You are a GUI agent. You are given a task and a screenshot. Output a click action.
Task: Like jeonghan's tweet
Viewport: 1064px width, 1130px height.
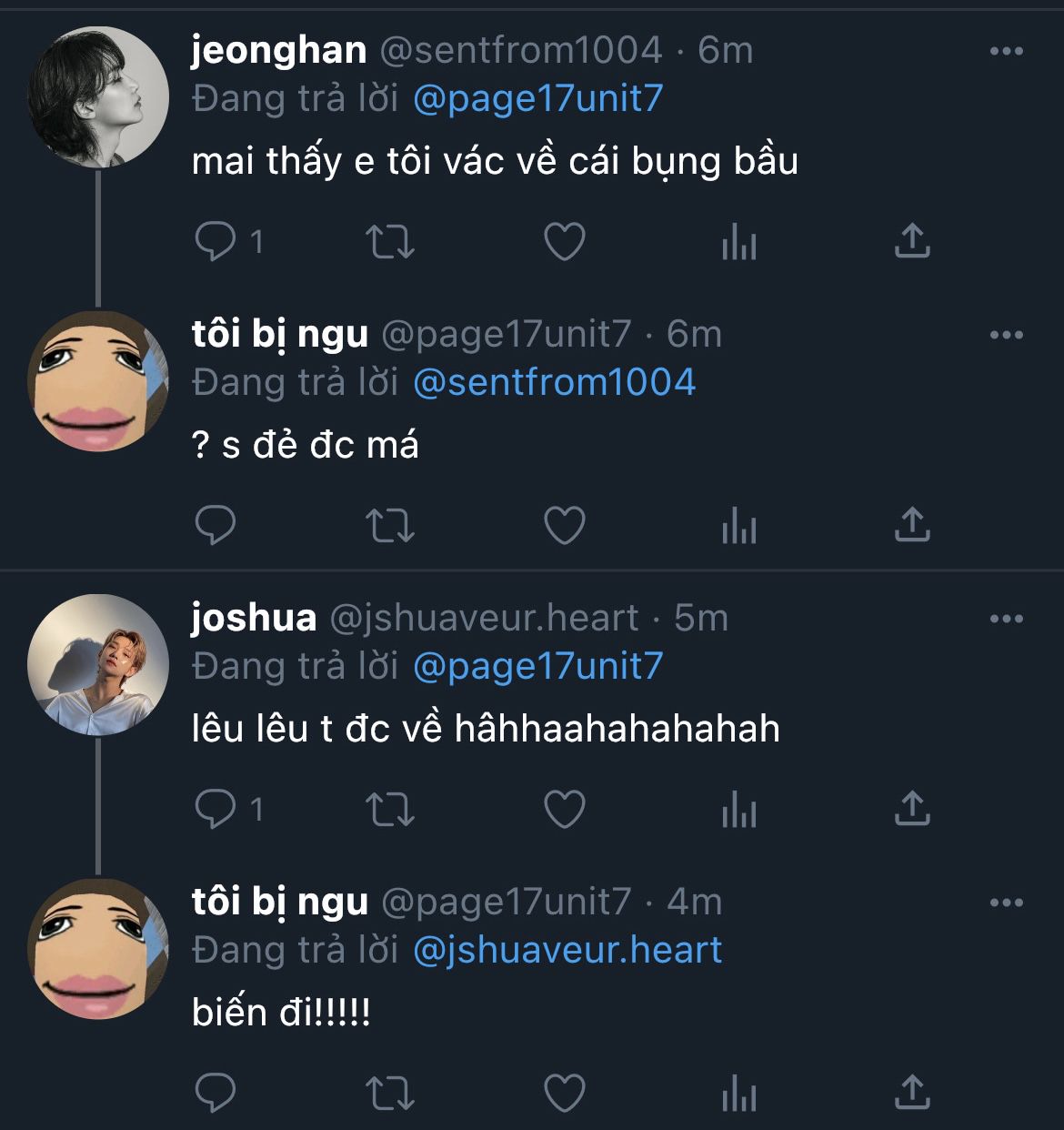pos(564,242)
